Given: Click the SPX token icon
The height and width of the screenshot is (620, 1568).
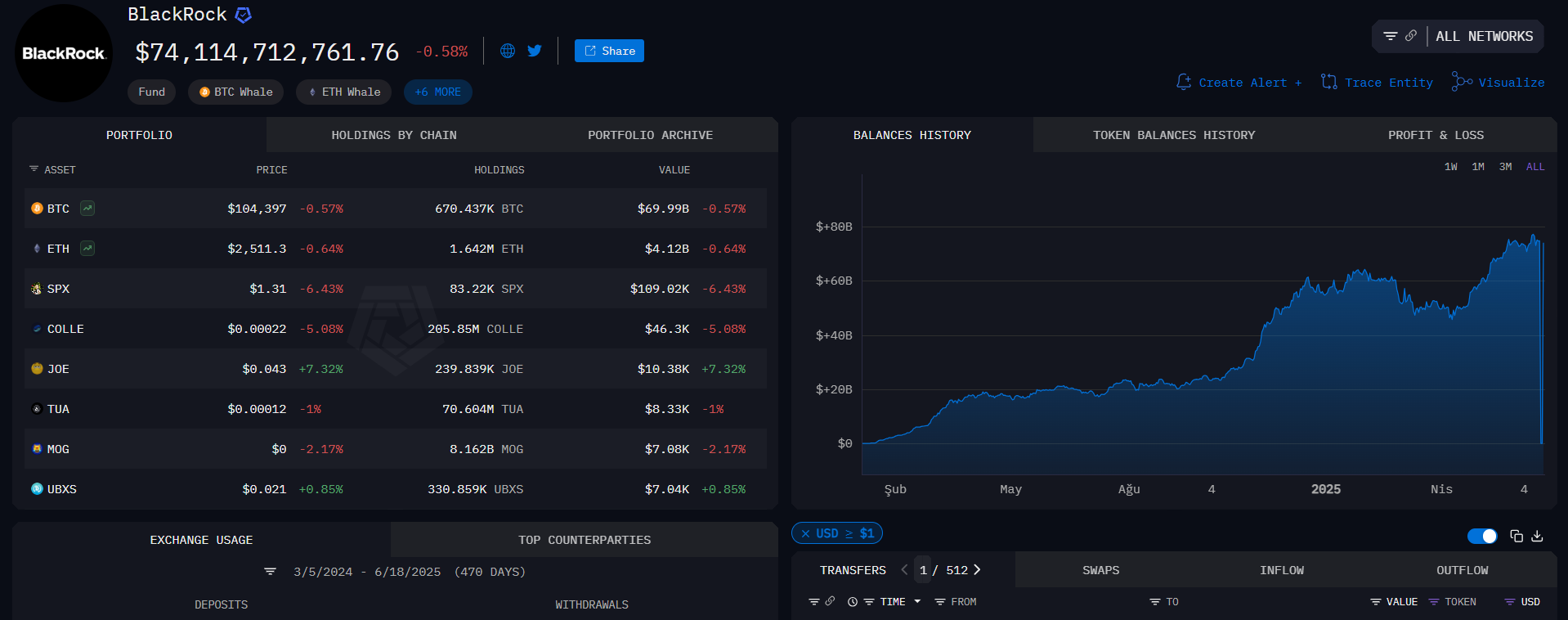Looking at the screenshot, I should point(37,288).
